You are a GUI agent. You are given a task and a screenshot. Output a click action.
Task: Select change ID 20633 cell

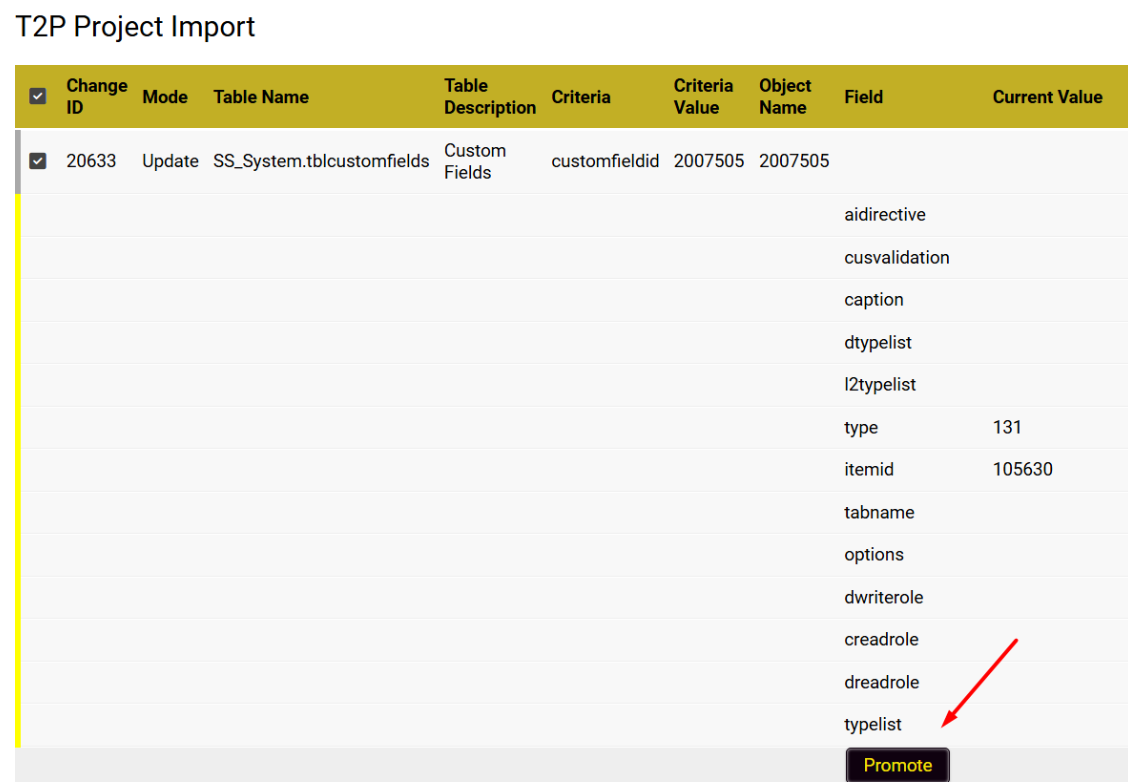(91, 160)
